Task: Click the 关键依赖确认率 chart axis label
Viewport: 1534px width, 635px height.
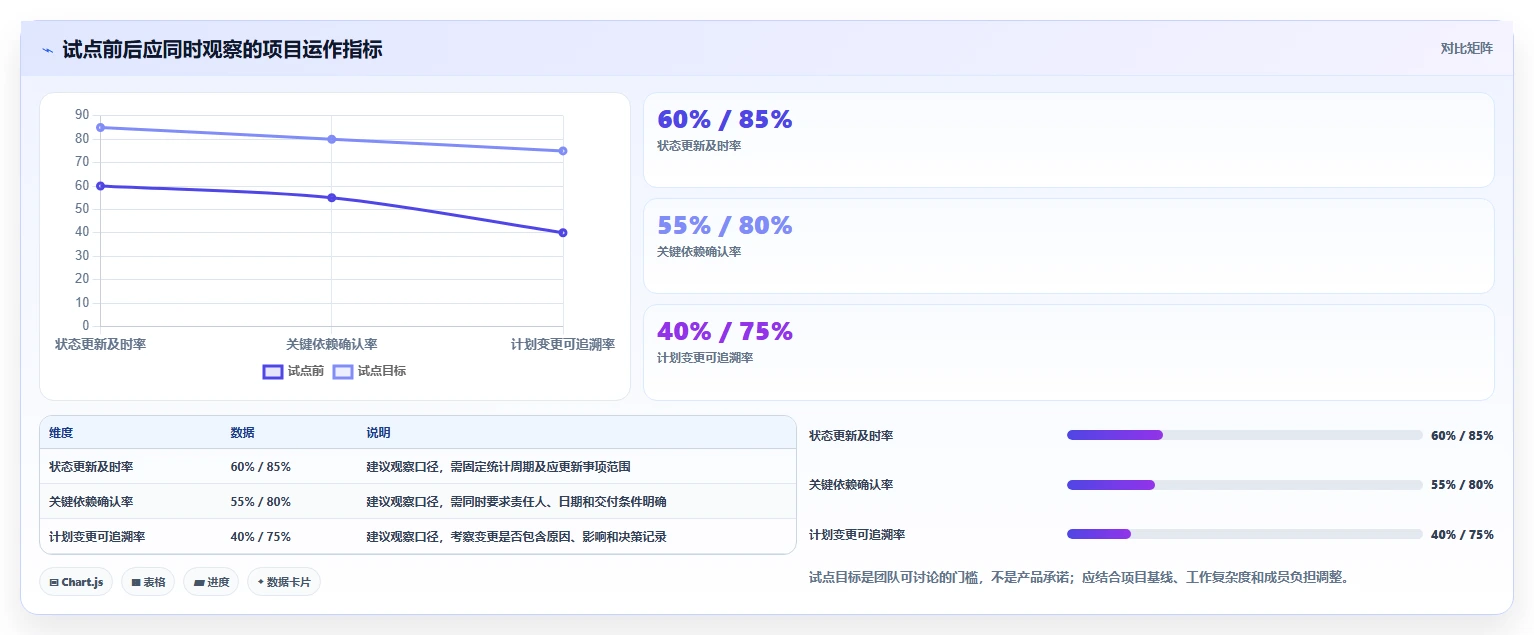Action: point(331,344)
